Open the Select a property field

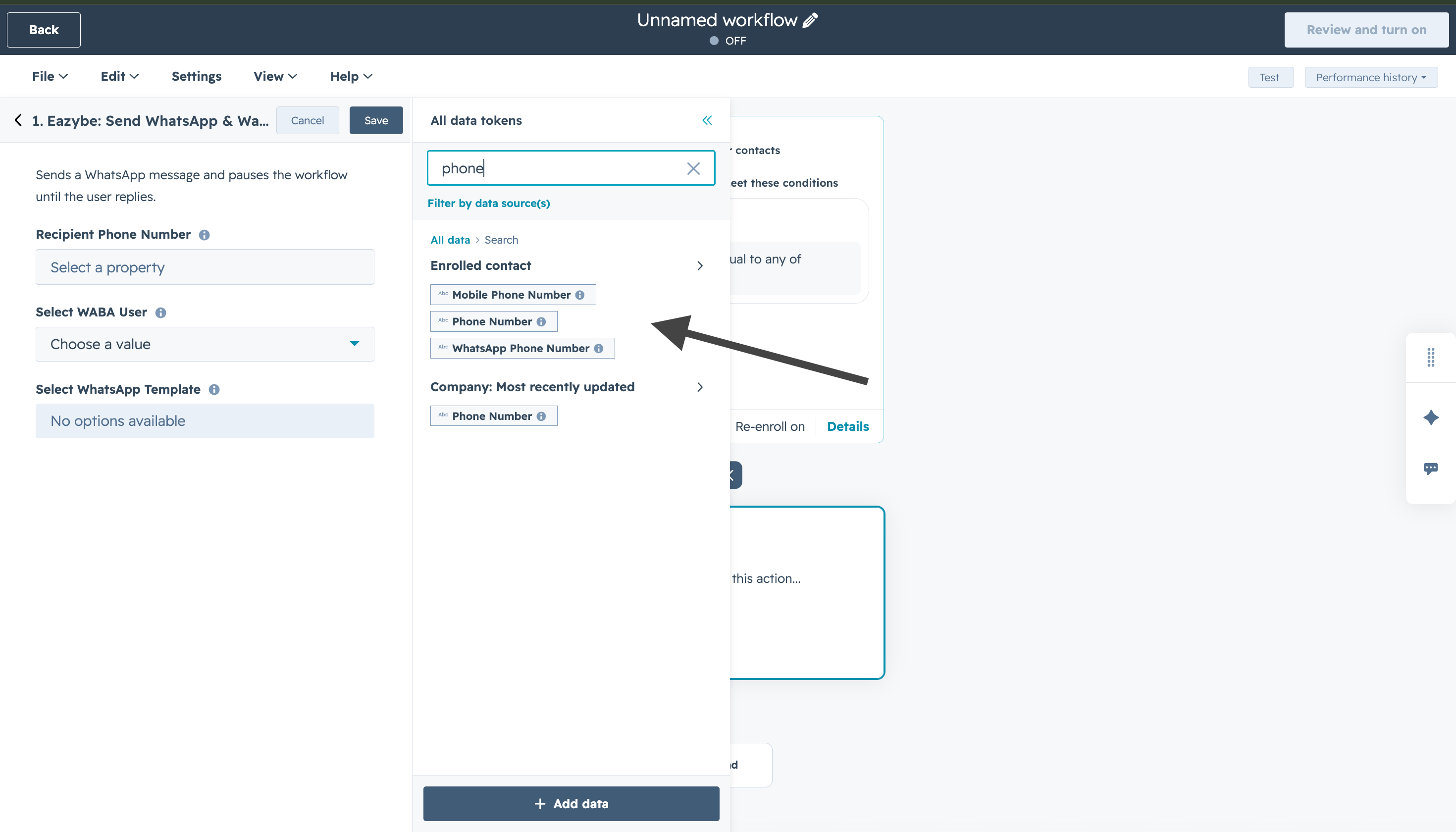(x=205, y=267)
